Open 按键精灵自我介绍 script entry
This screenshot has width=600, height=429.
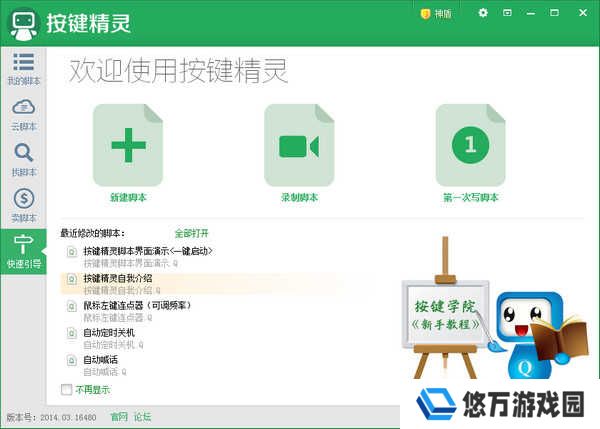click(x=117, y=278)
